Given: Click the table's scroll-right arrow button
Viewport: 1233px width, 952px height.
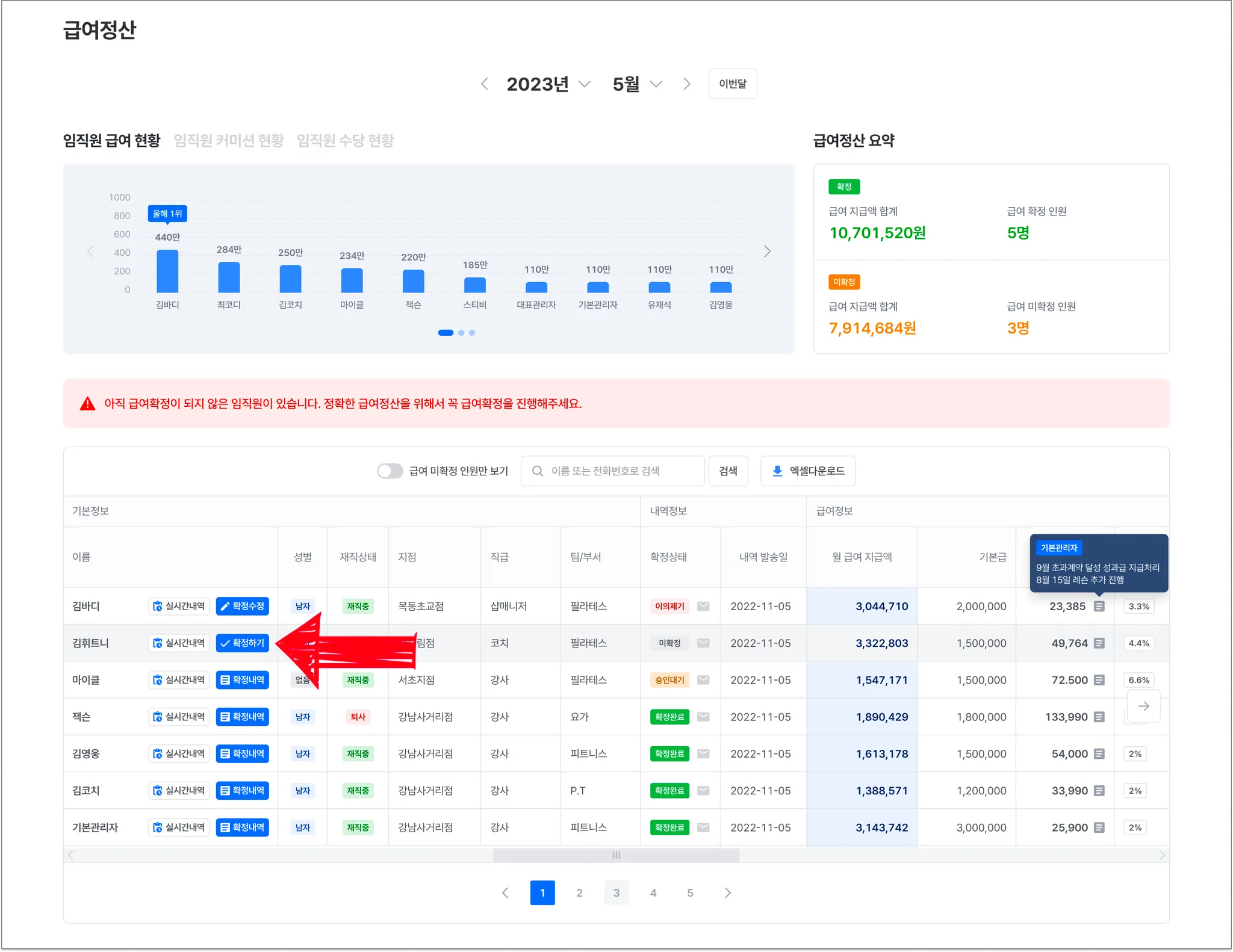Looking at the screenshot, I should 1143,706.
